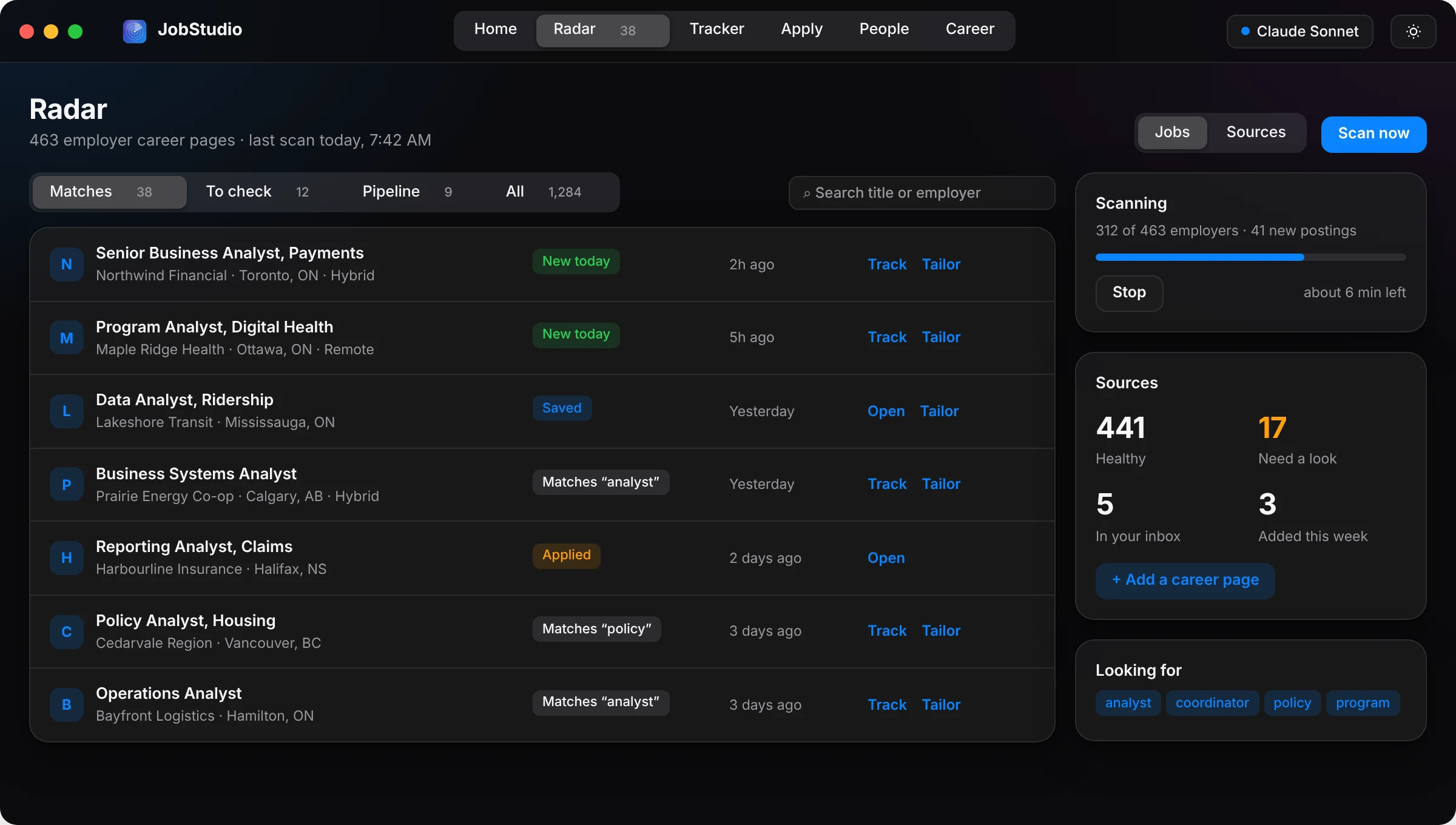Image resolution: width=1456 pixels, height=825 pixels.
Task: Click the JobStudio radar logo icon
Action: click(135, 31)
